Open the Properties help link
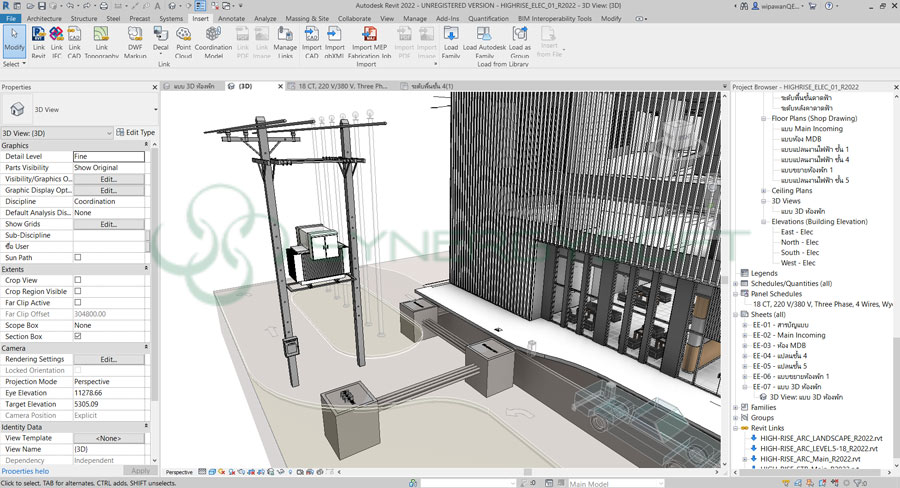 pyautogui.click(x=25, y=471)
